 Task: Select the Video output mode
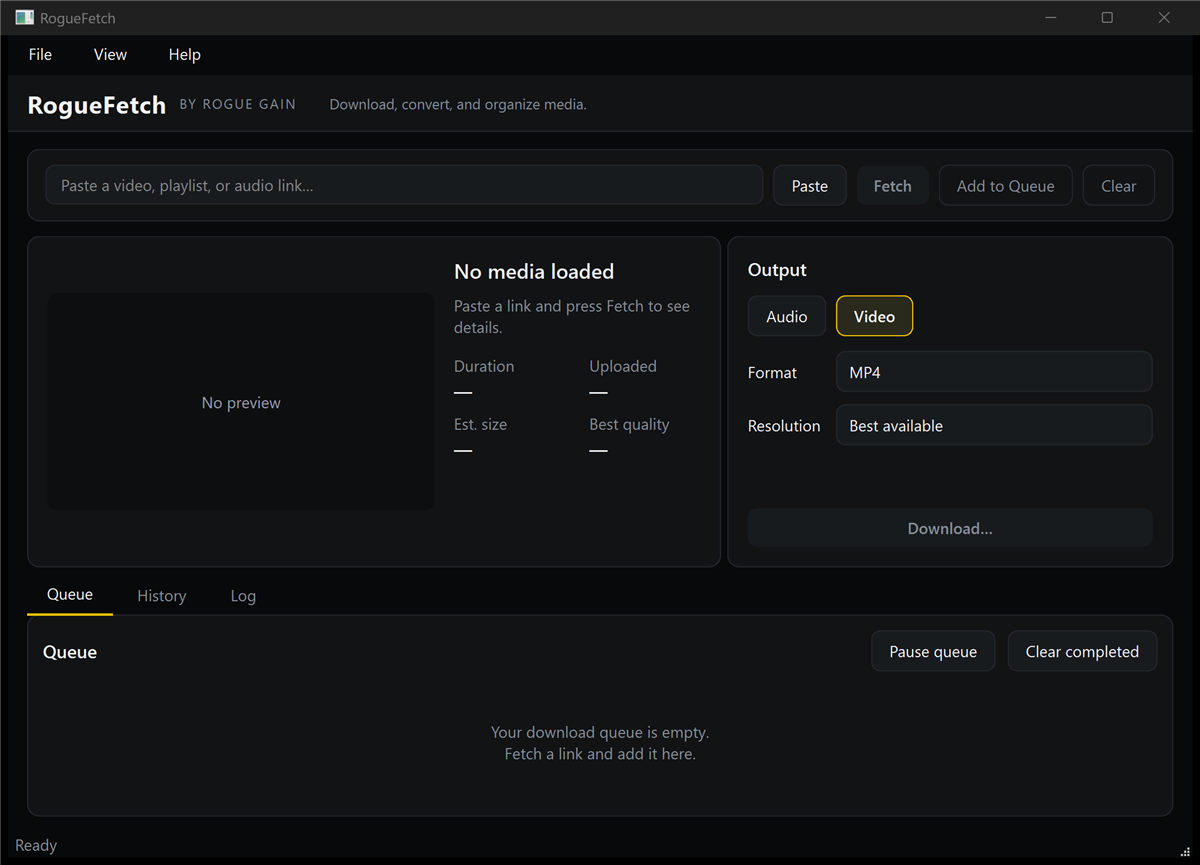[874, 316]
